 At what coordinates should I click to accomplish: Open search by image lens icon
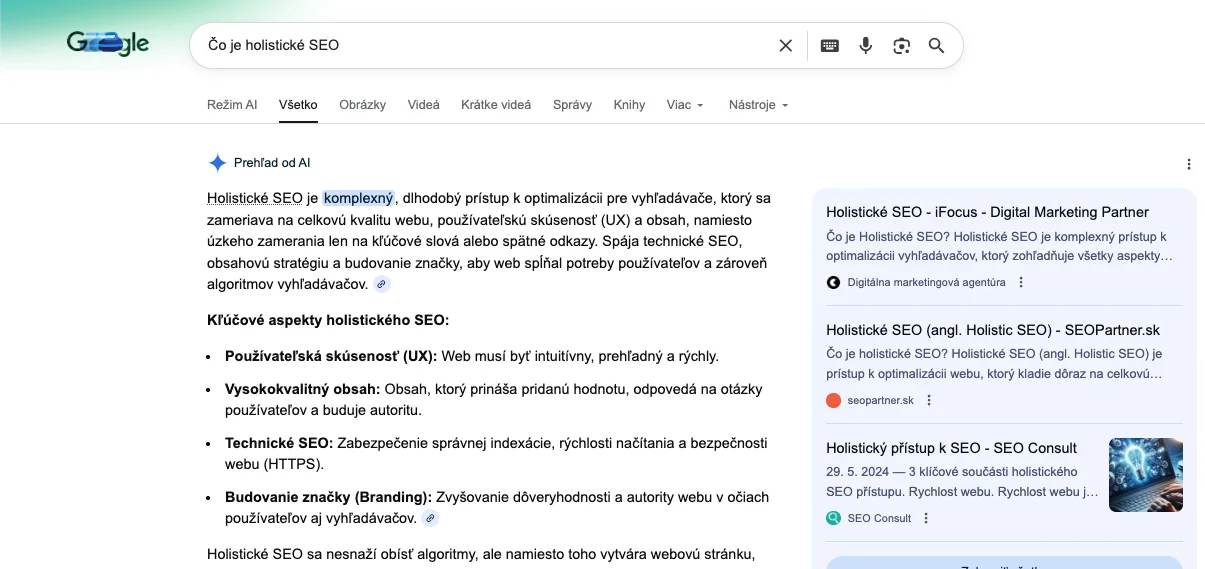902,45
